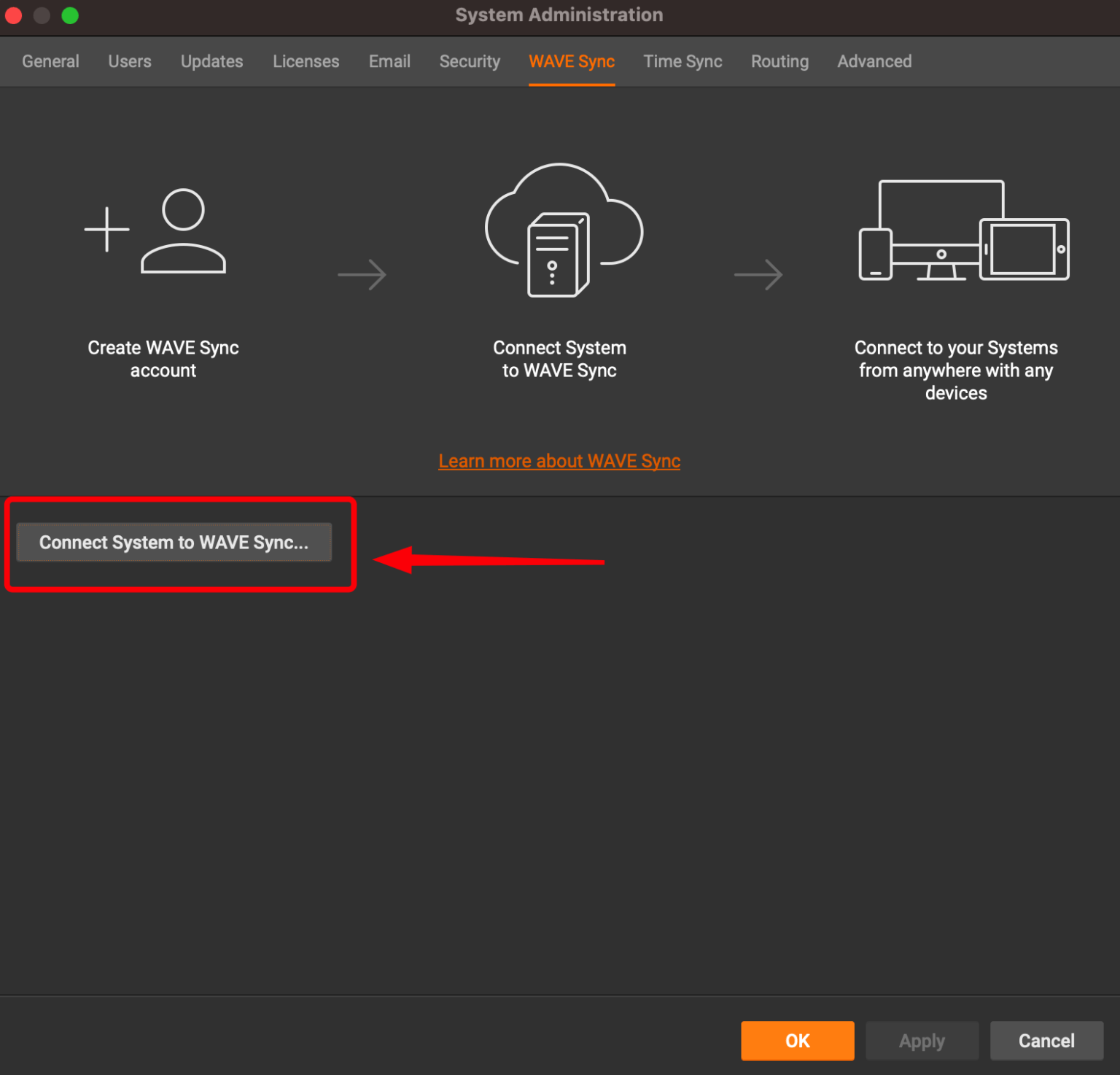Select the WAVE Sync tab
1120x1075 pixels.
tap(572, 61)
